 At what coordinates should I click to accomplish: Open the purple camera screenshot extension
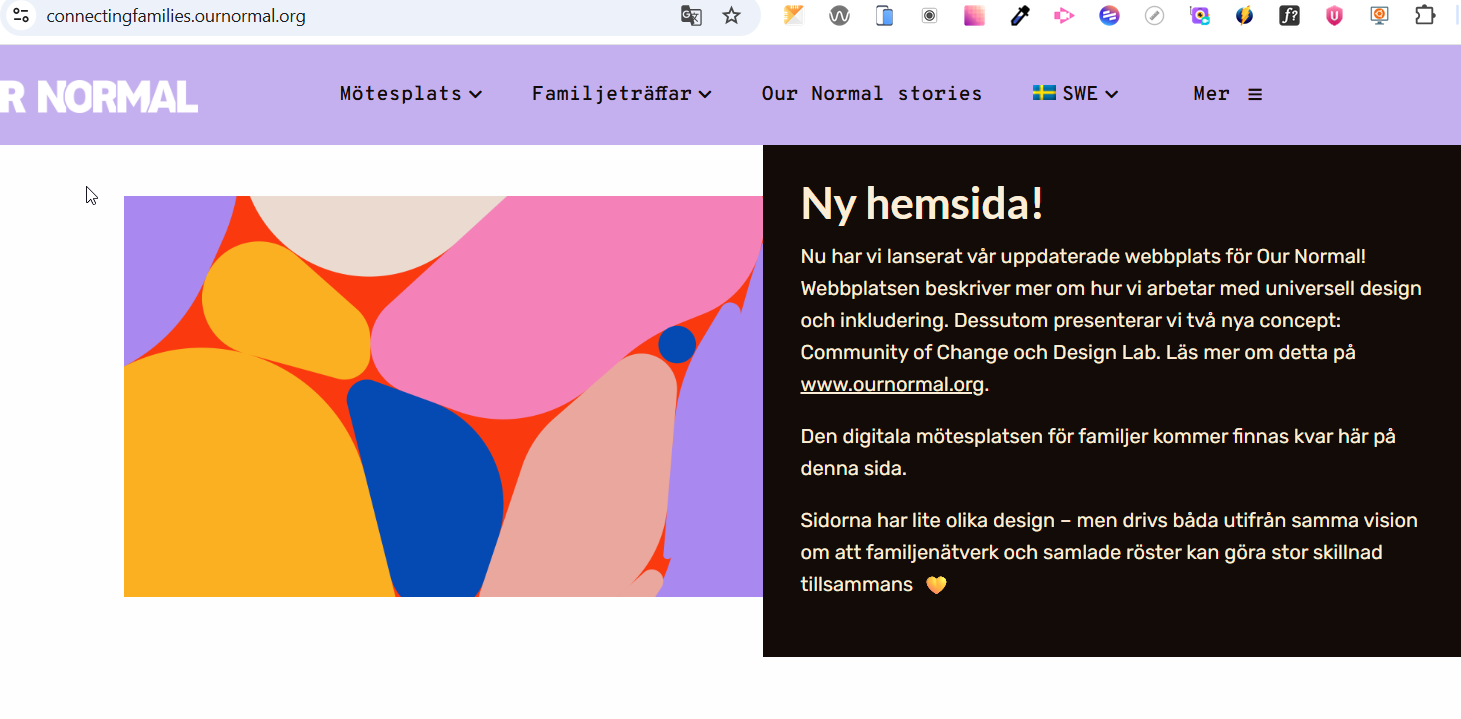(1199, 16)
